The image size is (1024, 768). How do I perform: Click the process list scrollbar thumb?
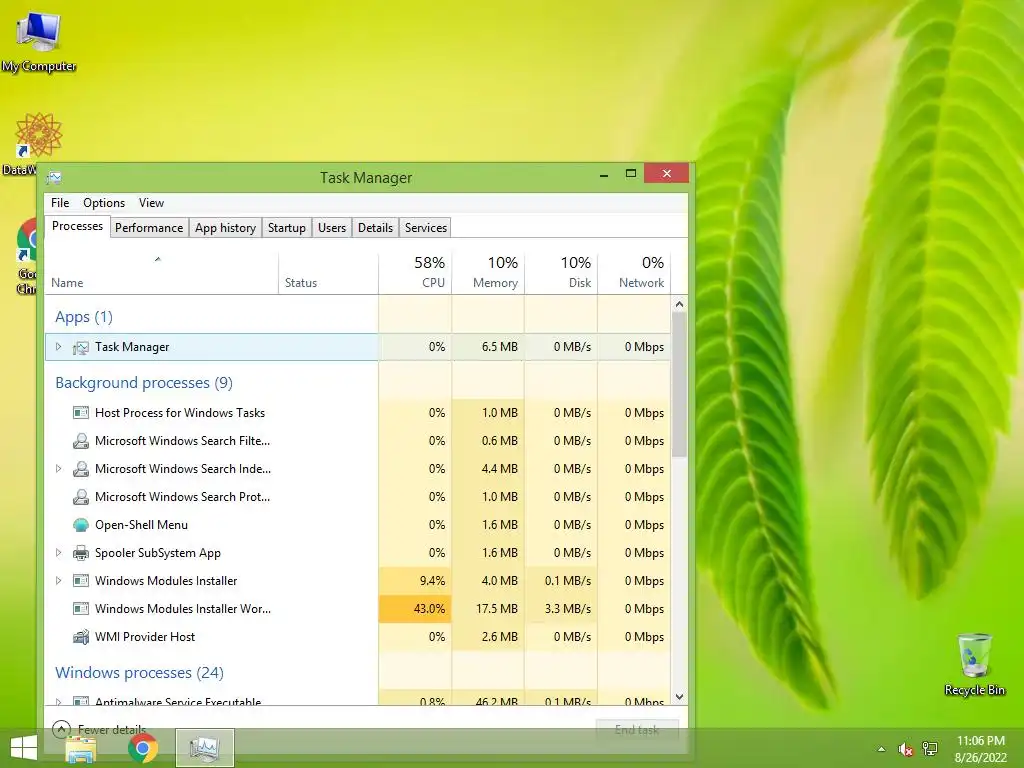[x=679, y=384]
